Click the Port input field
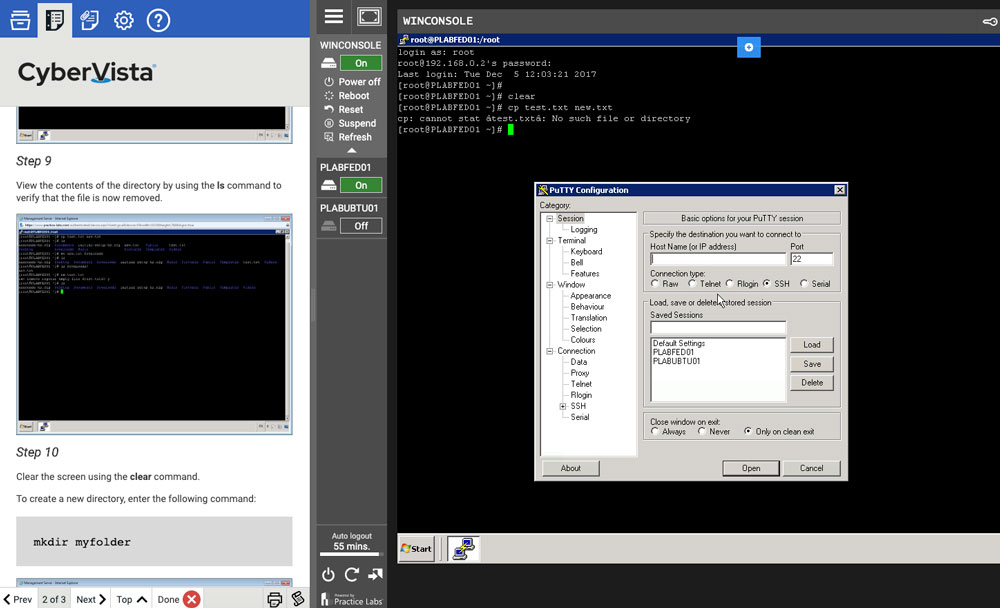1000x608 pixels. coord(811,259)
